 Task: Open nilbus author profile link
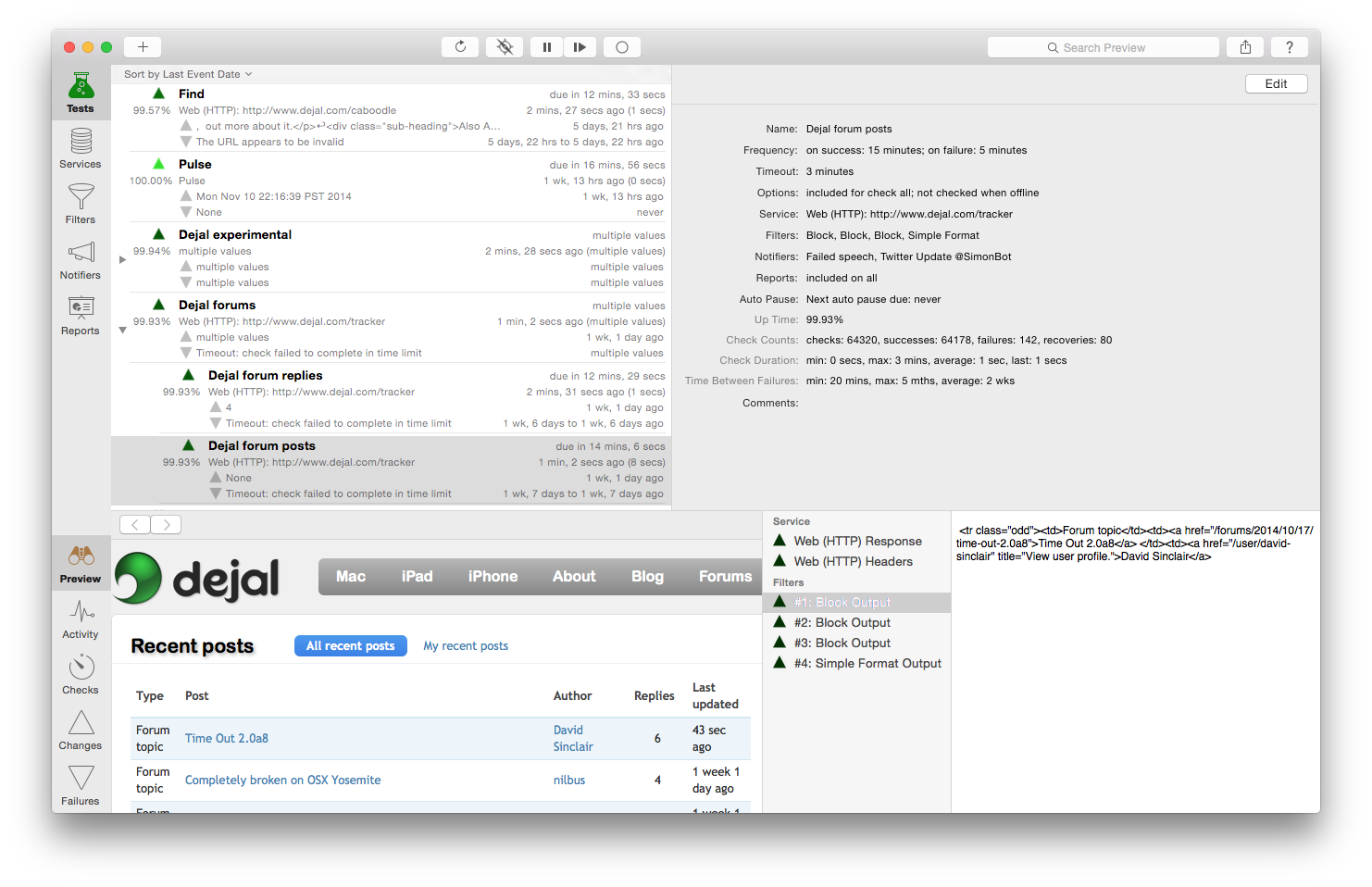569,780
